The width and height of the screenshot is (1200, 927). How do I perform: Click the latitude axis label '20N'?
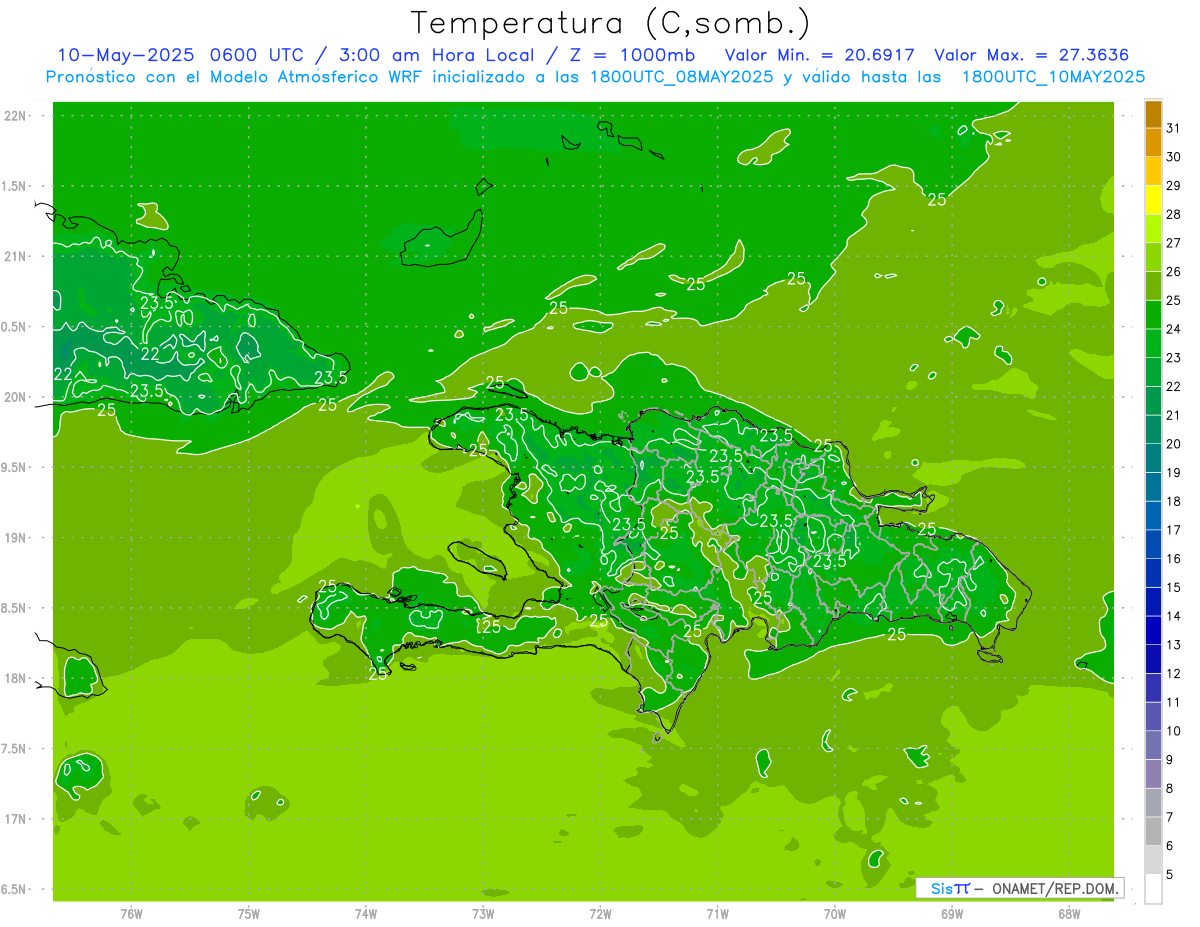[x=17, y=397]
